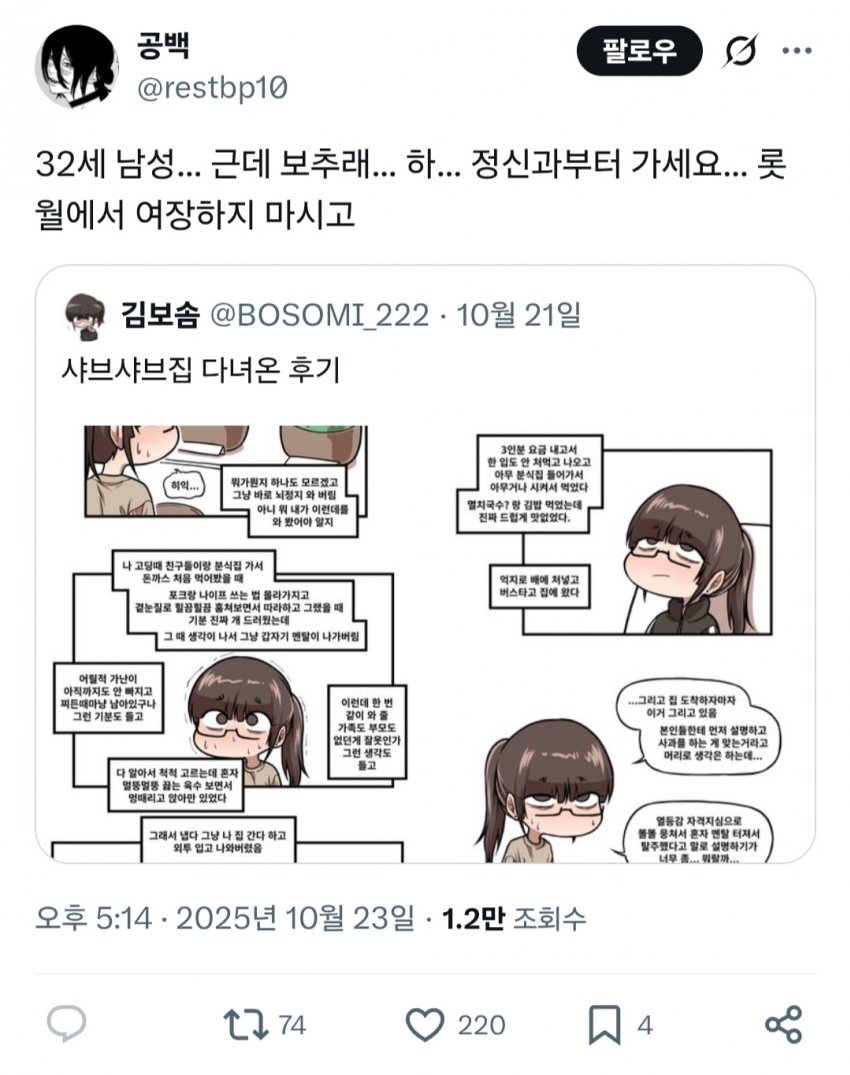850x1075 pixels.
Task: Bookmark the tweet with bookmark icon
Action: pos(605,1025)
